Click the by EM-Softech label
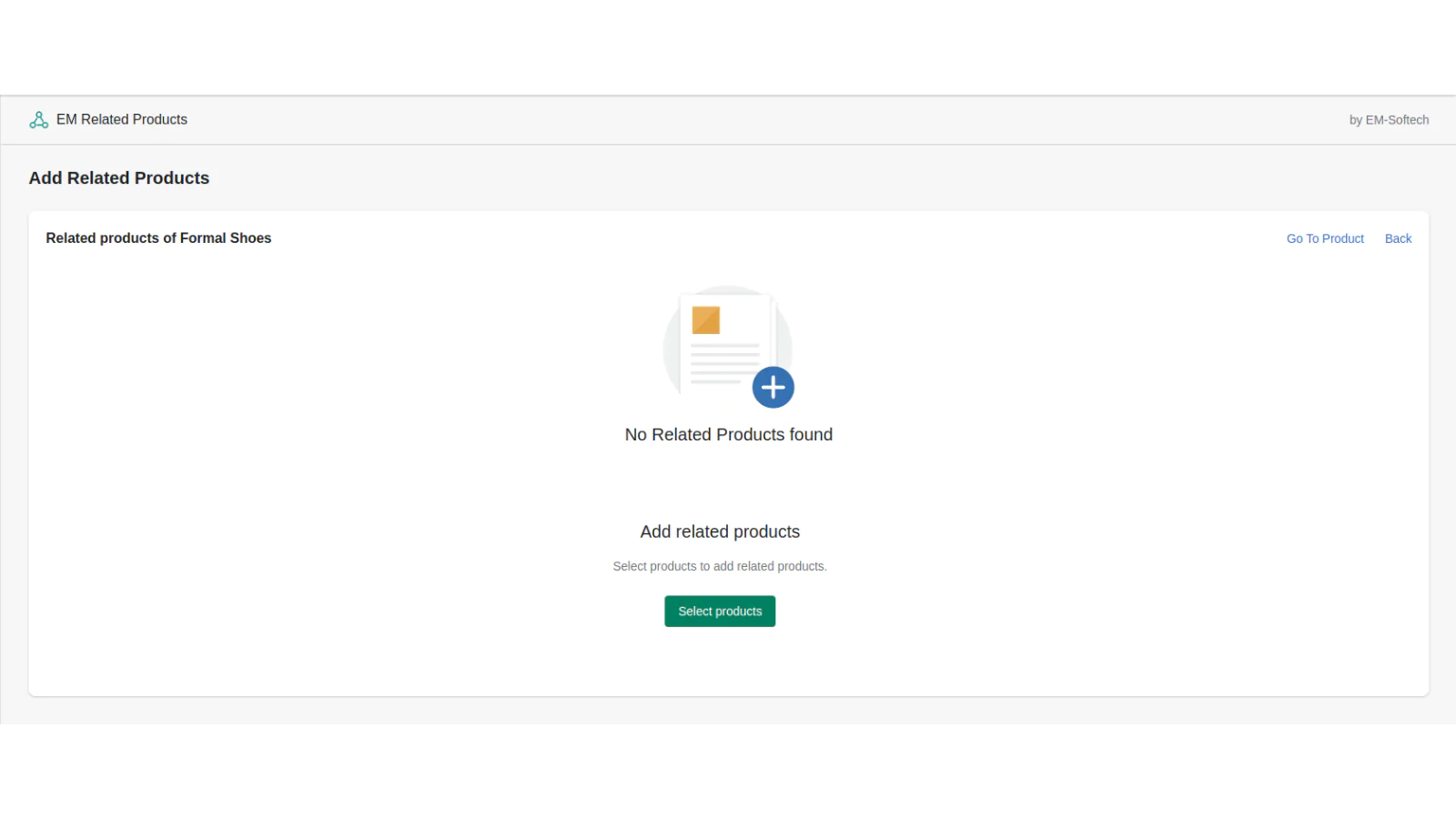Image resolution: width=1456 pixels, height=819 pixels. 1388,120
